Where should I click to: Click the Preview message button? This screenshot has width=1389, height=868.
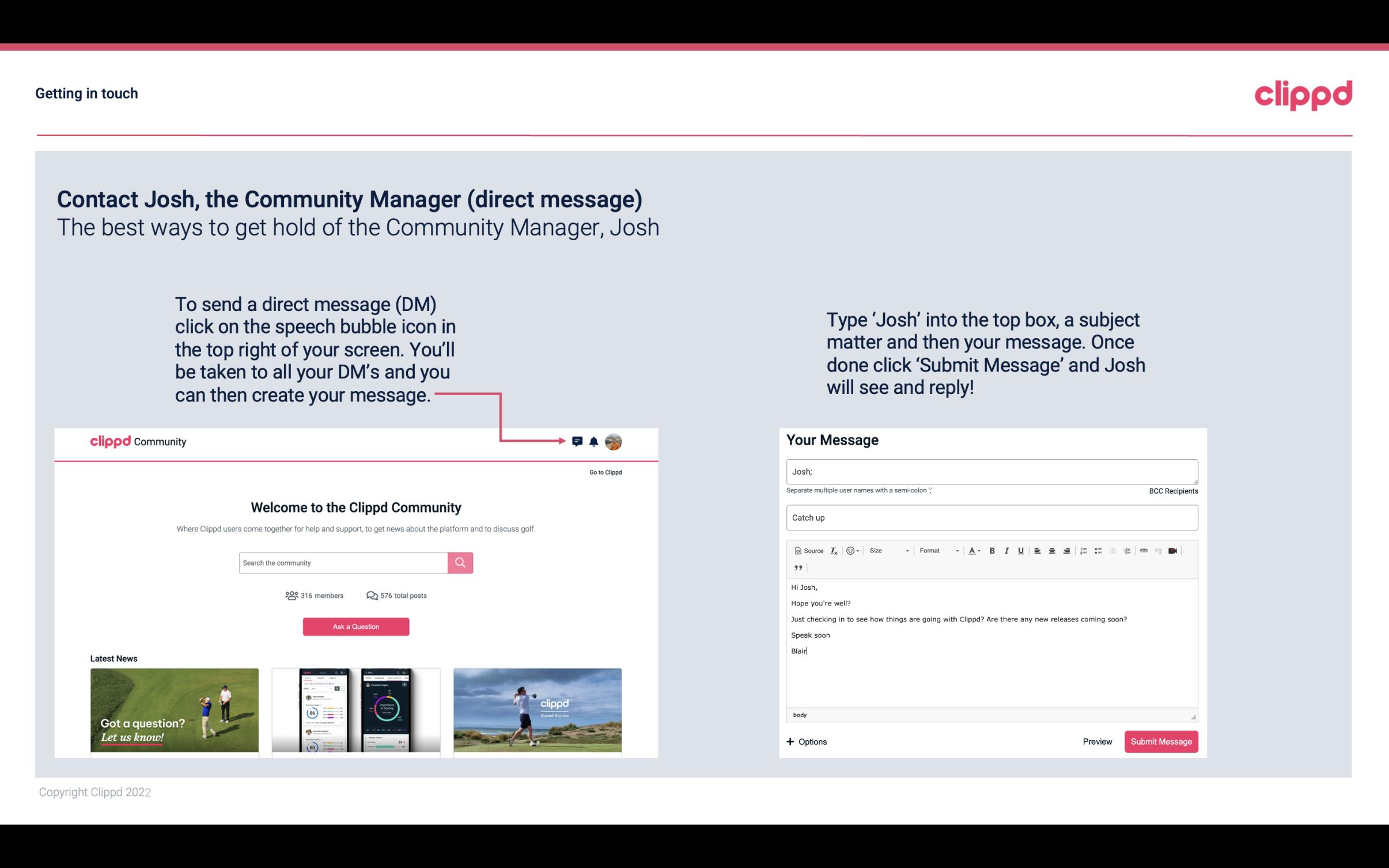pos(1097,742)
